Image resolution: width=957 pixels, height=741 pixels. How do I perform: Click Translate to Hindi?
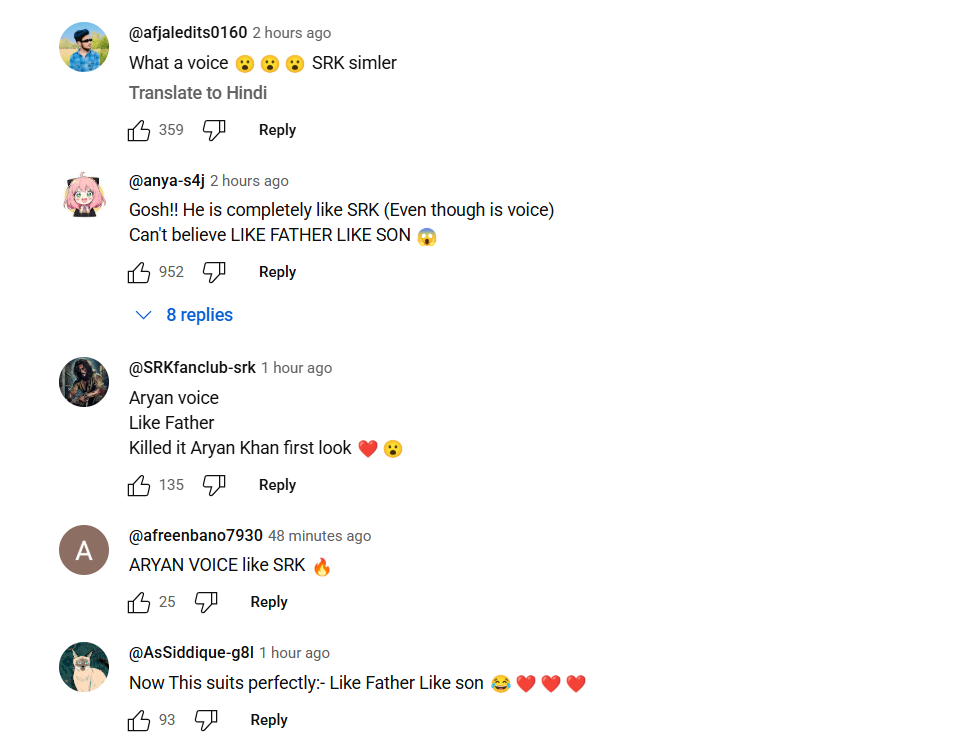(198, 93)
